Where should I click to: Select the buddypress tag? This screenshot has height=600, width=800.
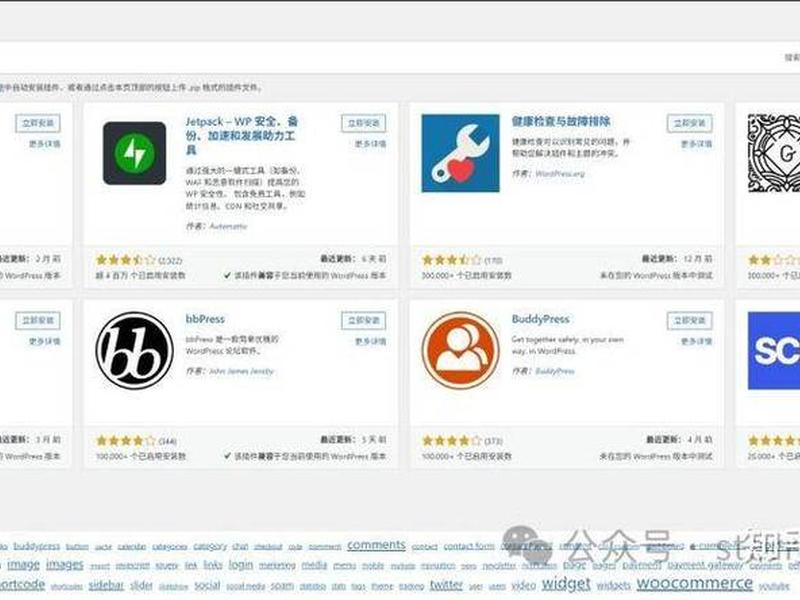point(37,546)
